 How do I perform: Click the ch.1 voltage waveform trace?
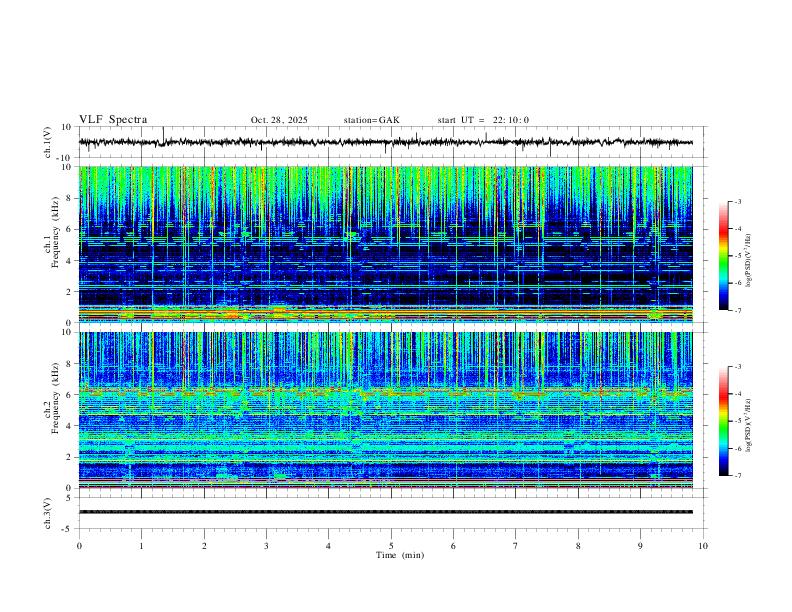coord(386,142)
